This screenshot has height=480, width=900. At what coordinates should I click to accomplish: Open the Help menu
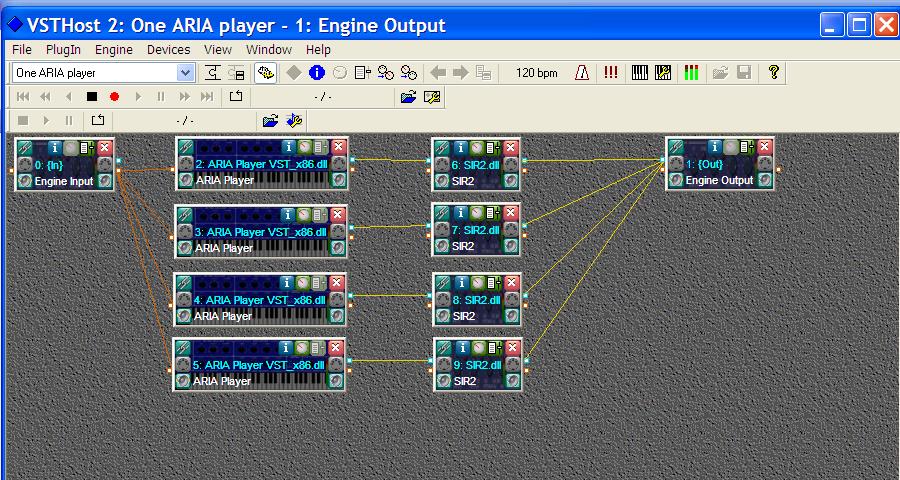click(318, 49)
